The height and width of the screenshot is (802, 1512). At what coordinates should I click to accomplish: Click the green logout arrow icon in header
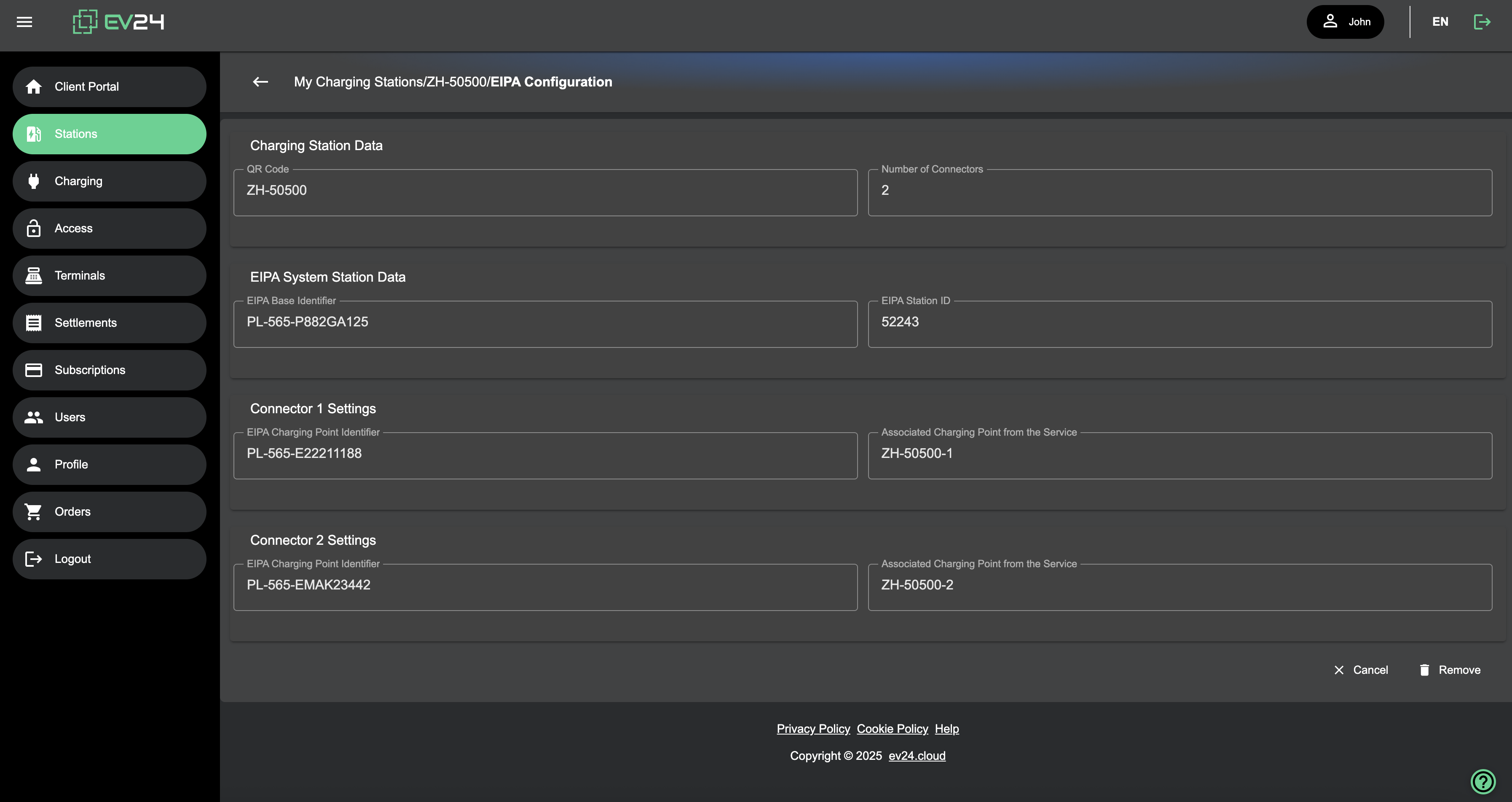coord(1482,22)
